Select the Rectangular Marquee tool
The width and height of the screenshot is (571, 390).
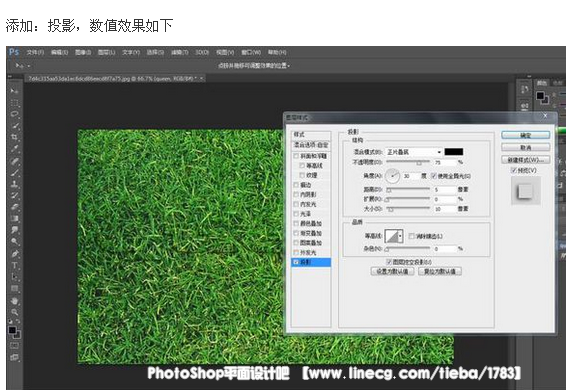14,102
